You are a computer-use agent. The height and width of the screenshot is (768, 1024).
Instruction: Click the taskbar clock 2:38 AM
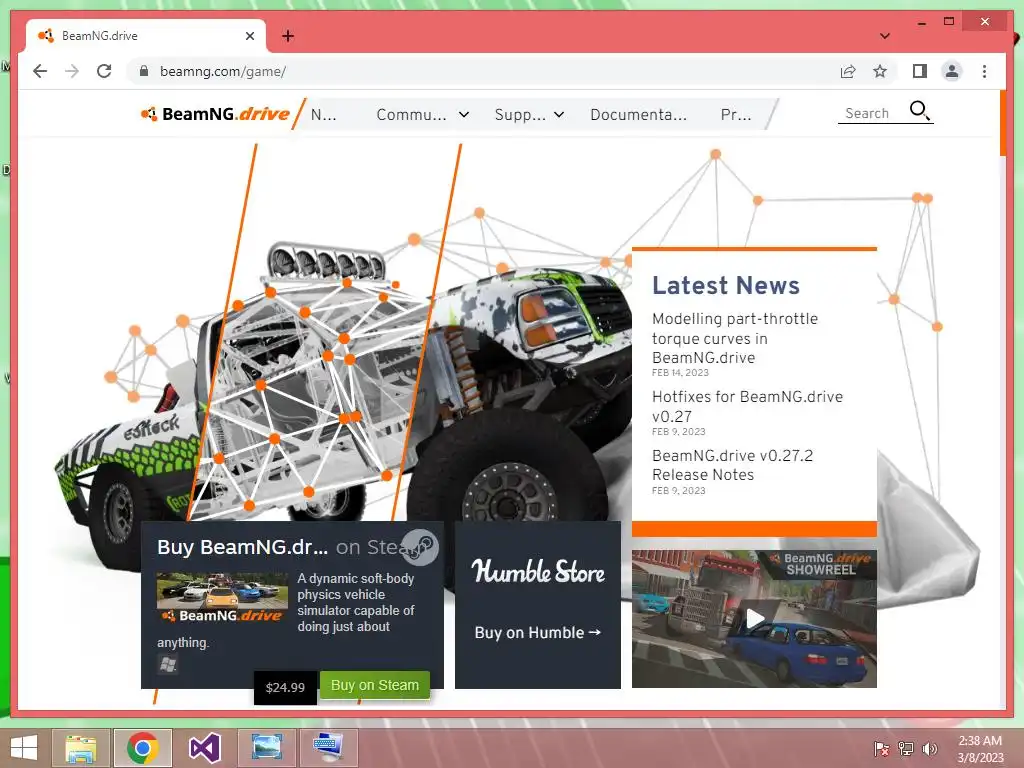tap(980, 749)
